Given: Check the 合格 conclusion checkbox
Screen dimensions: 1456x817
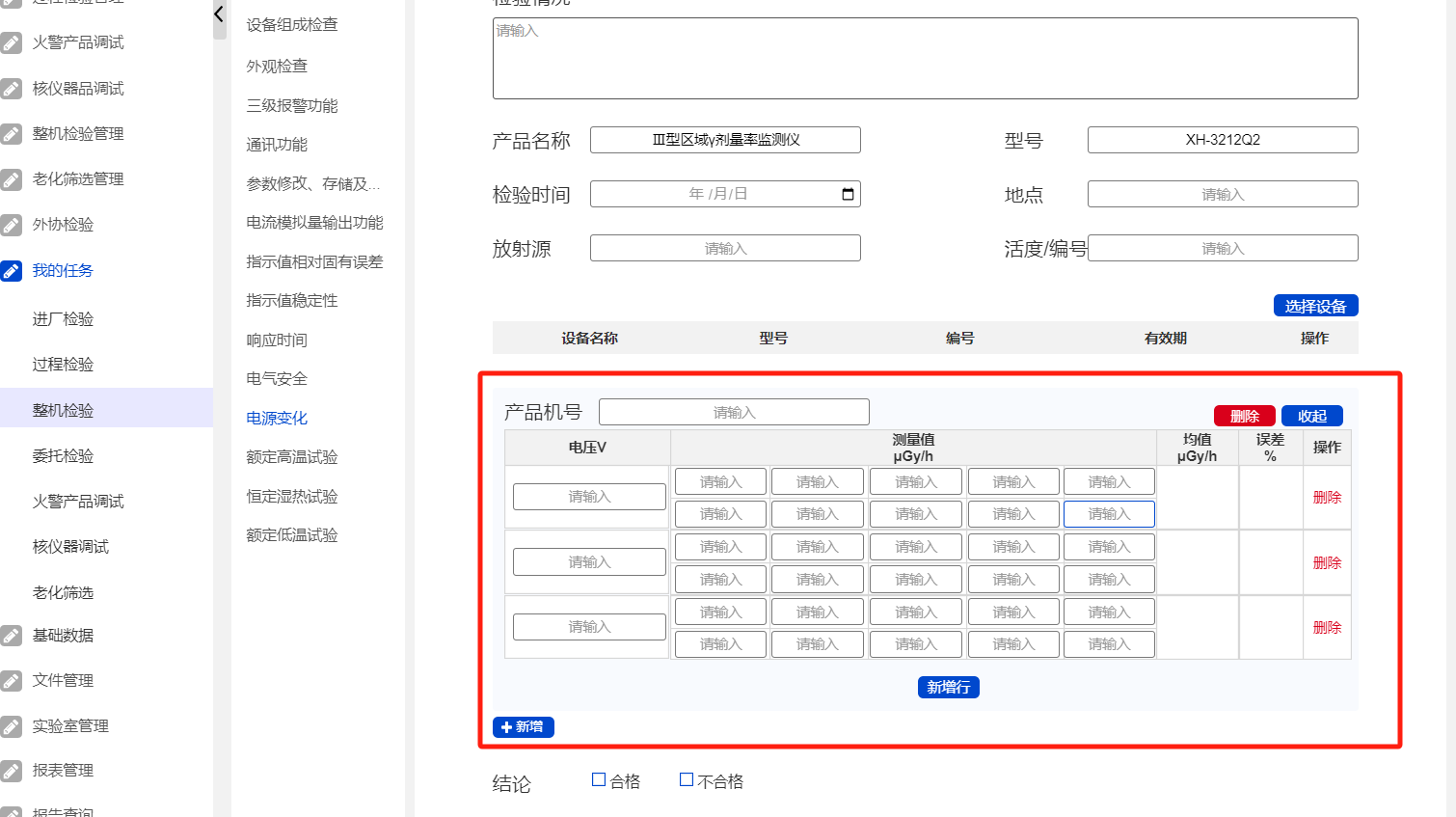Looking at the screenshot, I should (599, 780).
